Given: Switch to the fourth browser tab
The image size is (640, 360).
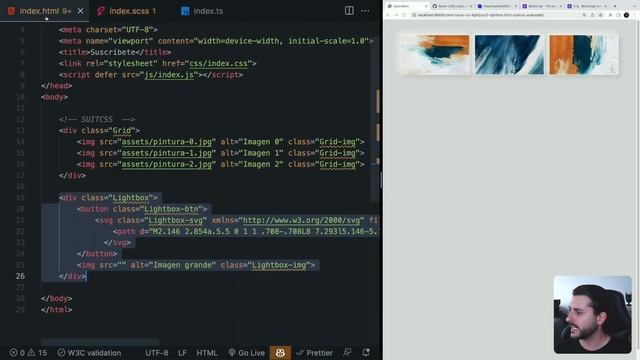Looking at the screenshot, I should (x=542, y=6).
